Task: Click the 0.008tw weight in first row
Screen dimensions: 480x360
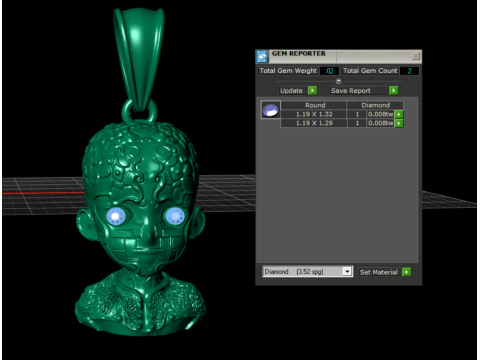Action: coord(381,114)
